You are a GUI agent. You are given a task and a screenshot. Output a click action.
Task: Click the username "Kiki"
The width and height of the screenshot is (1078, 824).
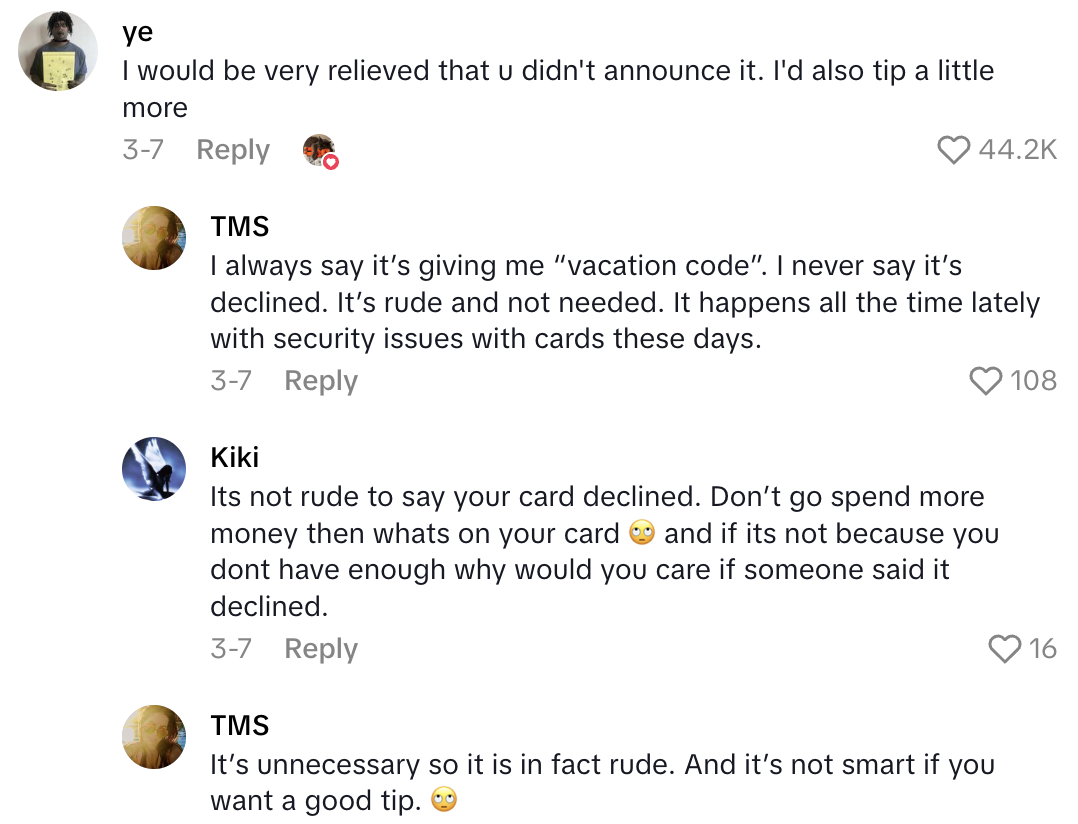pos(235,457)
